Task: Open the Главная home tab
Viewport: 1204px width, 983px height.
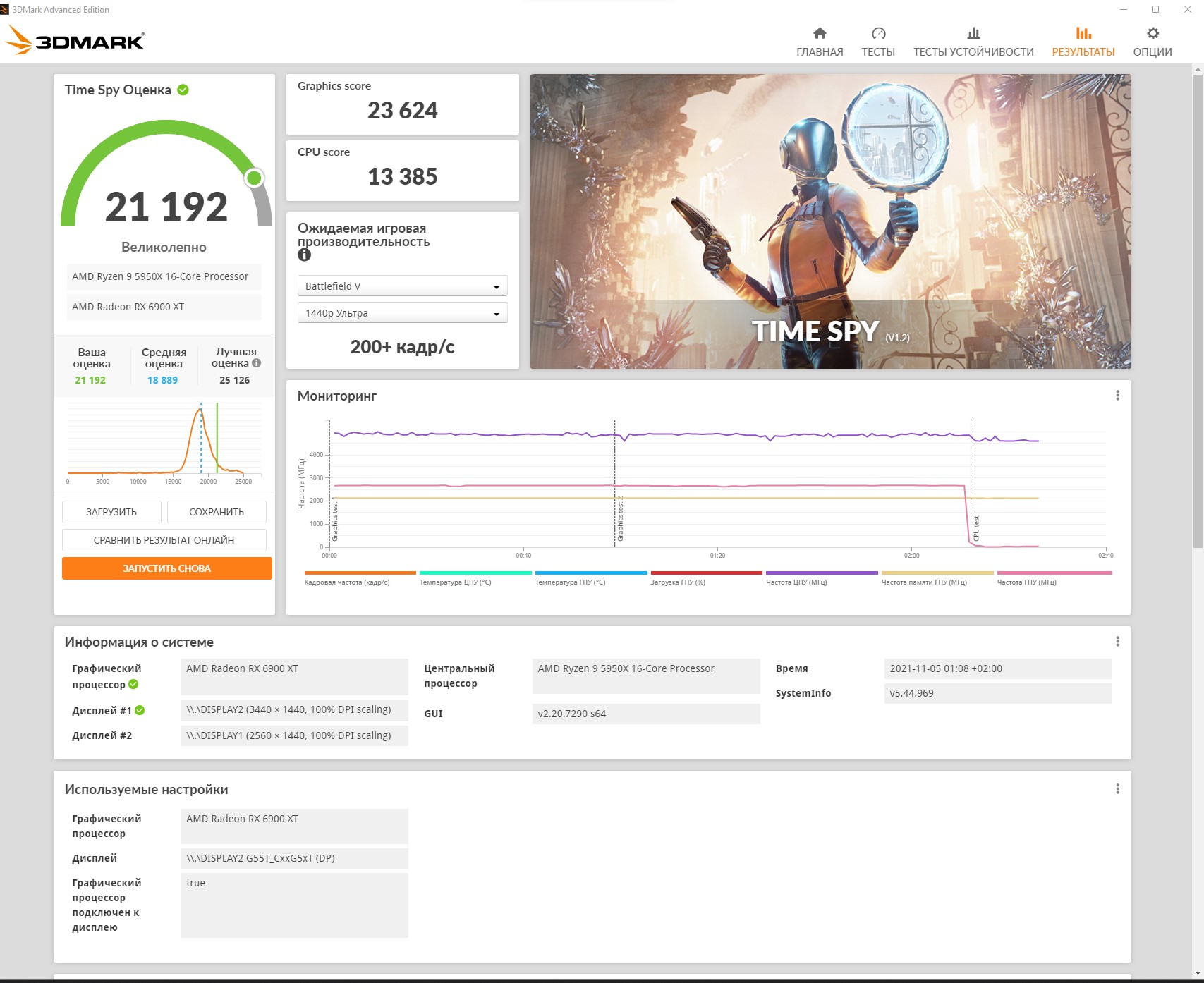Action: (x=820, y=42)
